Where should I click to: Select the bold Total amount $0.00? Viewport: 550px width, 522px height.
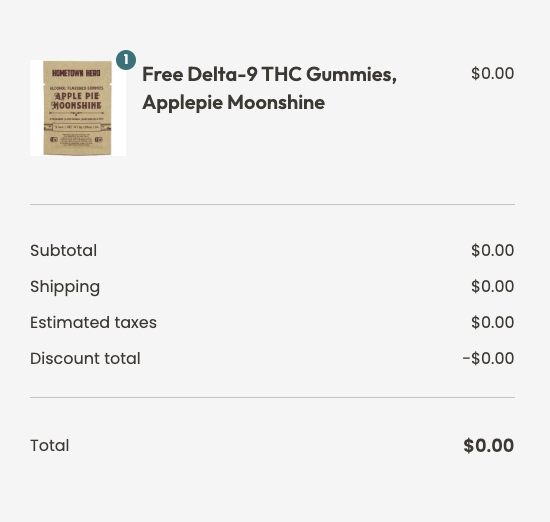coord(489,446)
